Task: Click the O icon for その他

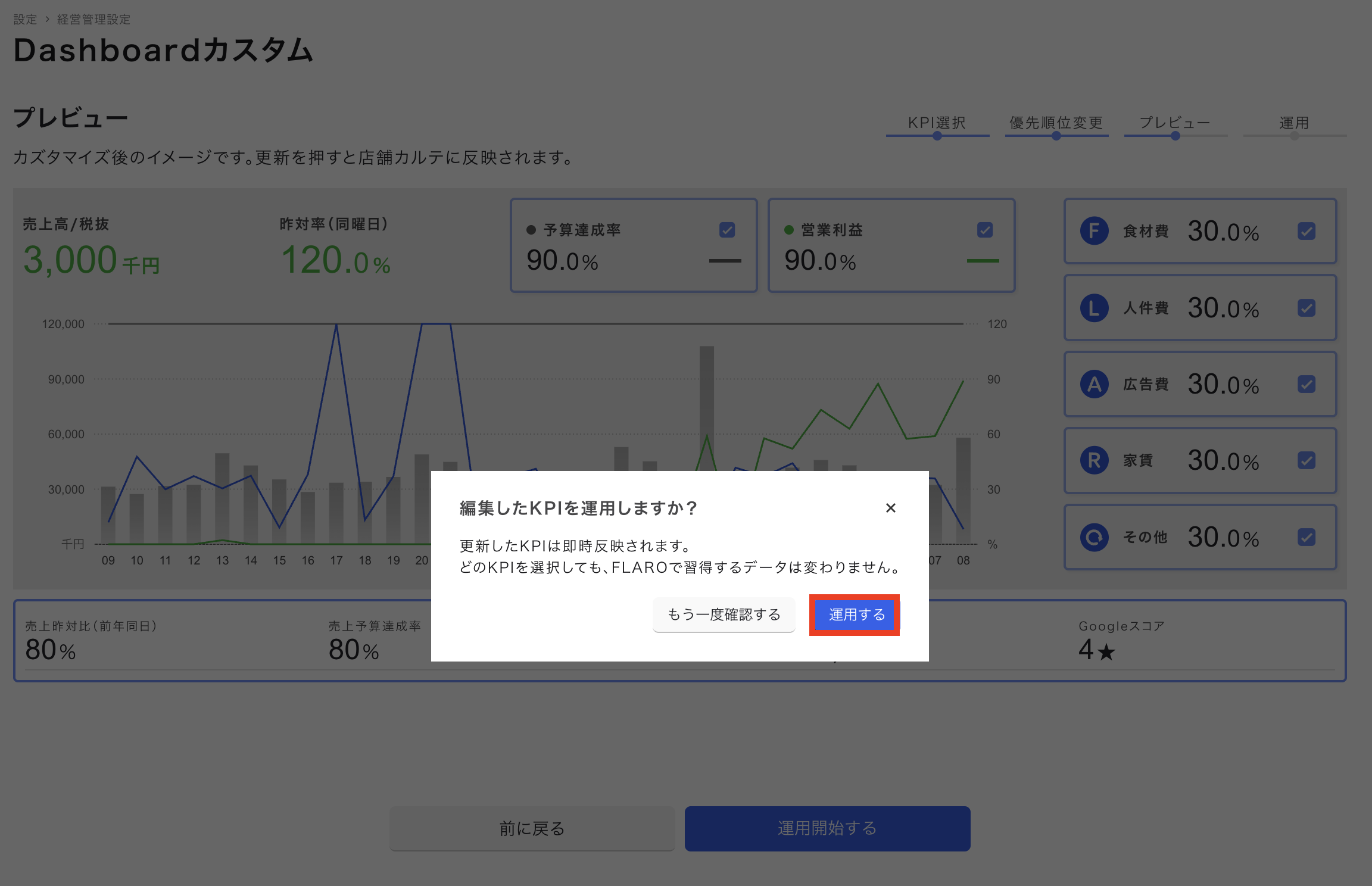Action: (x=1094, y=537)
